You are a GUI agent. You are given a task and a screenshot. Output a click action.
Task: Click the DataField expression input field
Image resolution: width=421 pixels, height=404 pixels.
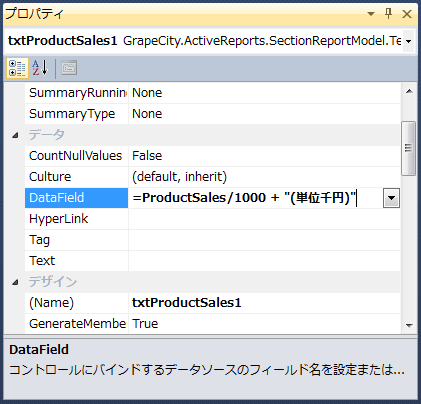coord(256,198)
